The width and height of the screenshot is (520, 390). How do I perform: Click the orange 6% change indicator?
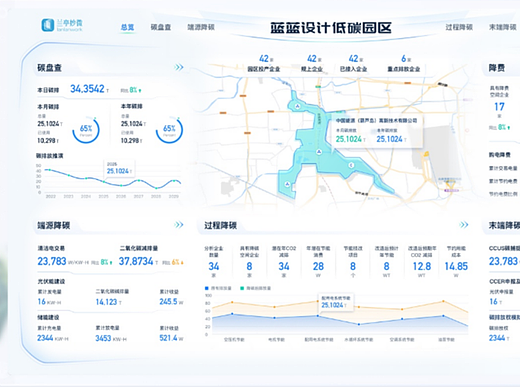point(177,262)
